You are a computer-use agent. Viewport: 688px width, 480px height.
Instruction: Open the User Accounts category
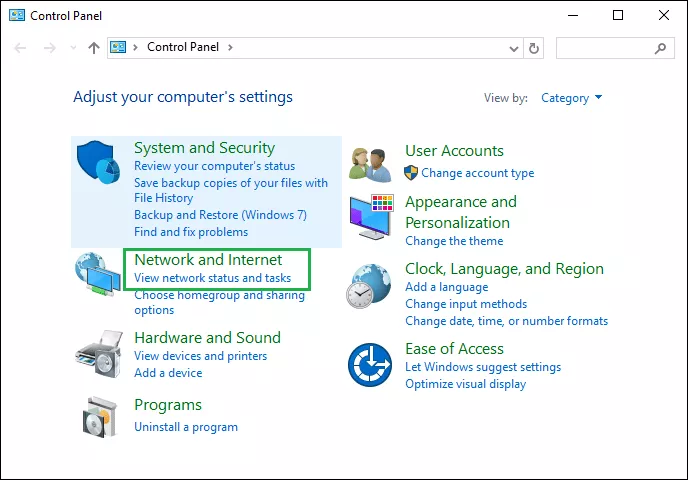point(454,151)
